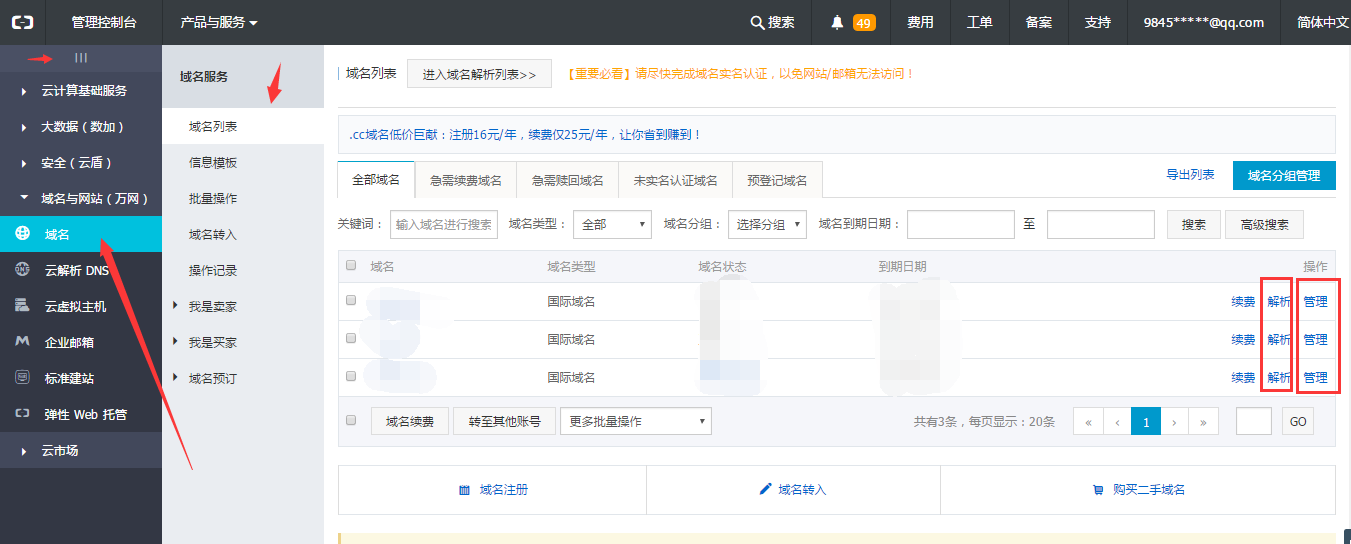Viewport: 1351px width, 544px height.
Task: Switch to 全部域名 tab
Action: point(376,180)
